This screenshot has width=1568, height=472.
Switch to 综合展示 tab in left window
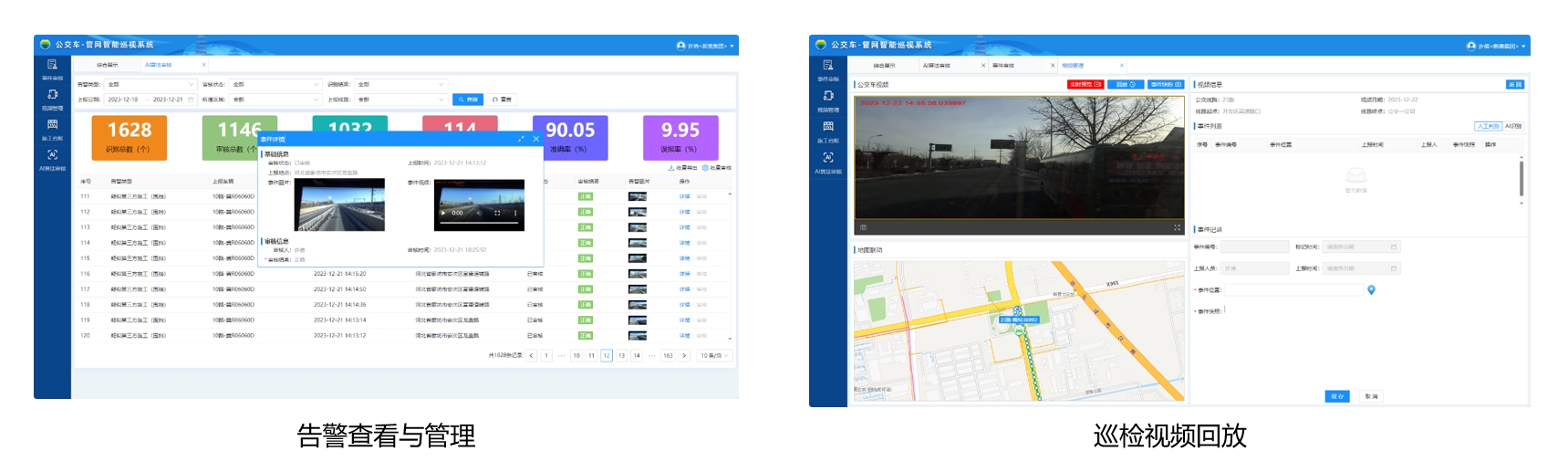point(108,65)
